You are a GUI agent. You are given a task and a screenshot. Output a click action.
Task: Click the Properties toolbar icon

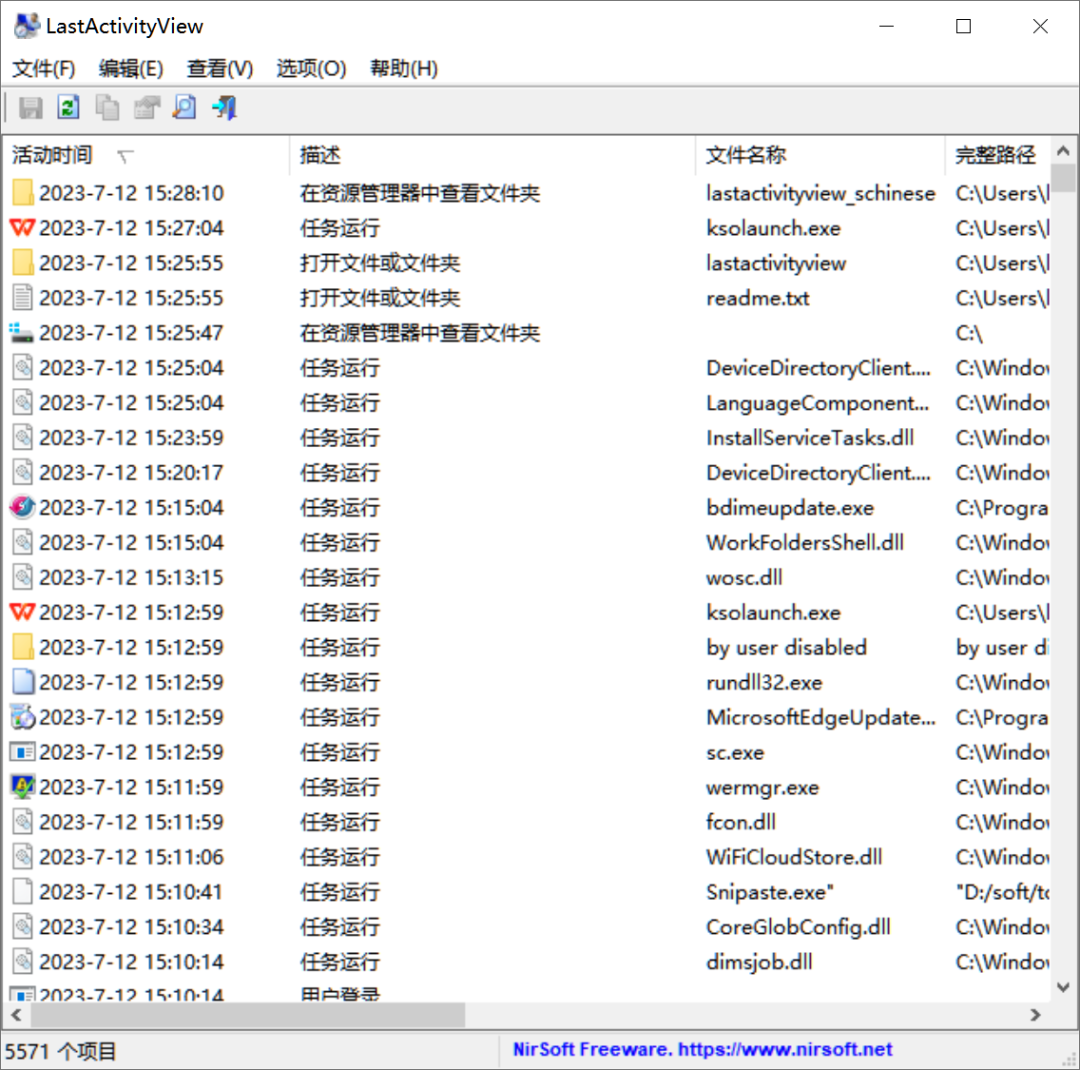(146, 107)
